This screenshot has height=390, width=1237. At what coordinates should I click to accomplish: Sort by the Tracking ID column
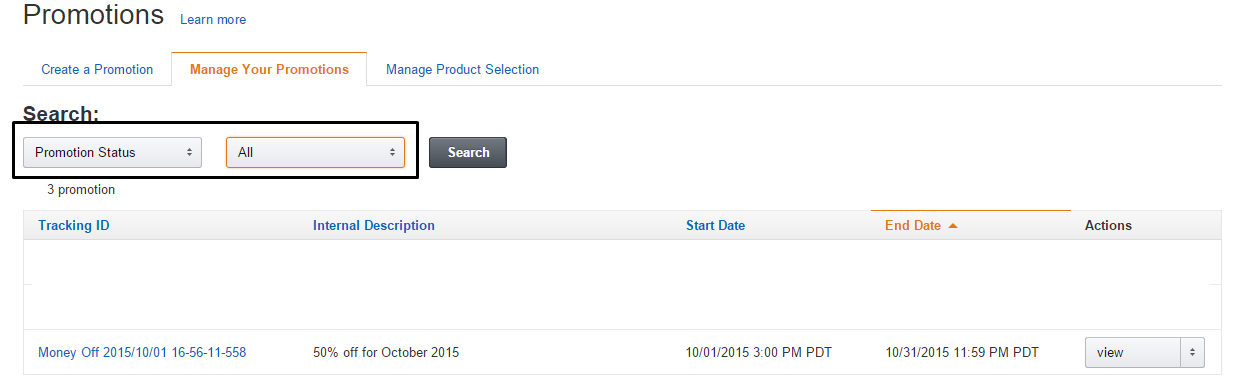point(74,225)
